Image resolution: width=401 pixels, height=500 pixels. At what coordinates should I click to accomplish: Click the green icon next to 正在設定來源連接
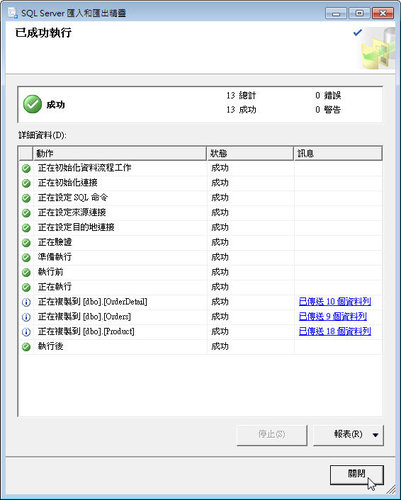[x=26, y=213]
